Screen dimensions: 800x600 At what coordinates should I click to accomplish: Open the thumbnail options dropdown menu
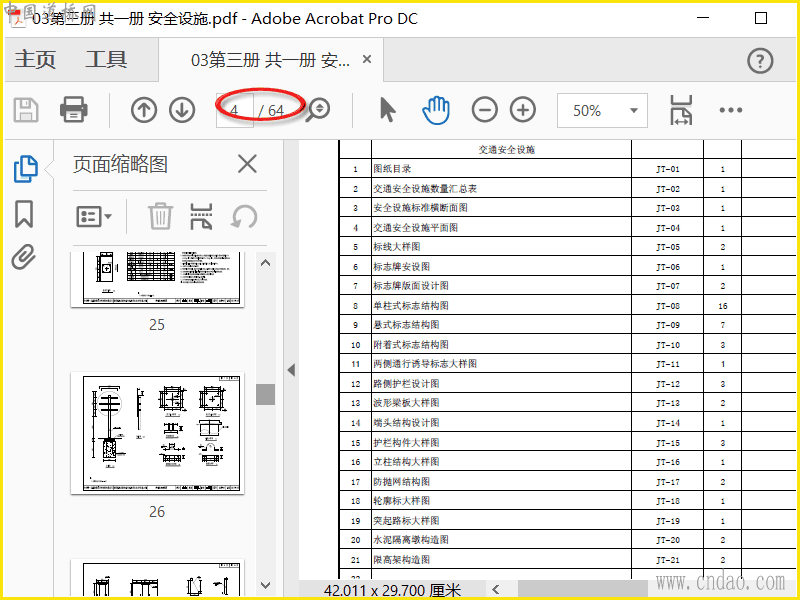[94, 217]
